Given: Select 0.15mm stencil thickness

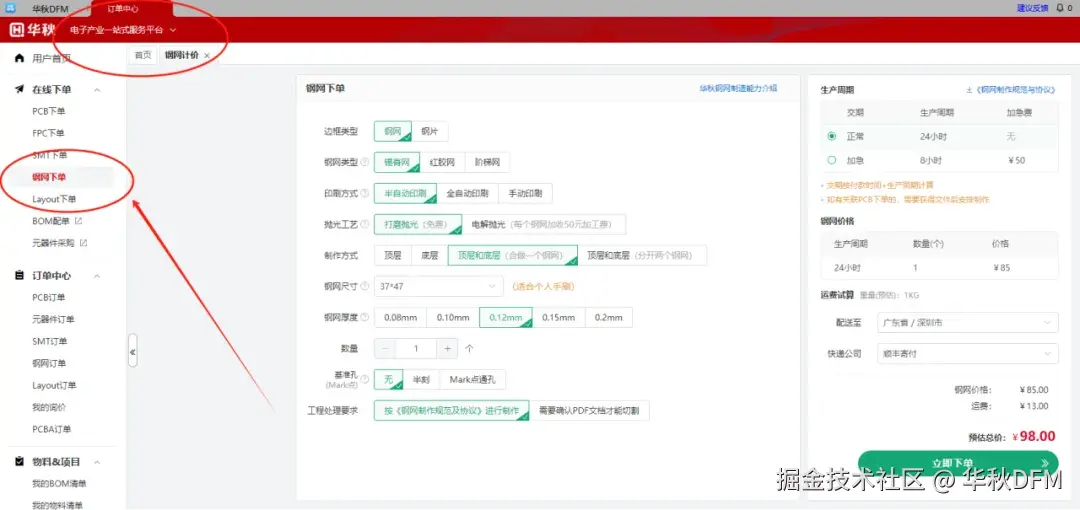Looking at the screenshot, I should pyautogui.click(x=559, y=318).
